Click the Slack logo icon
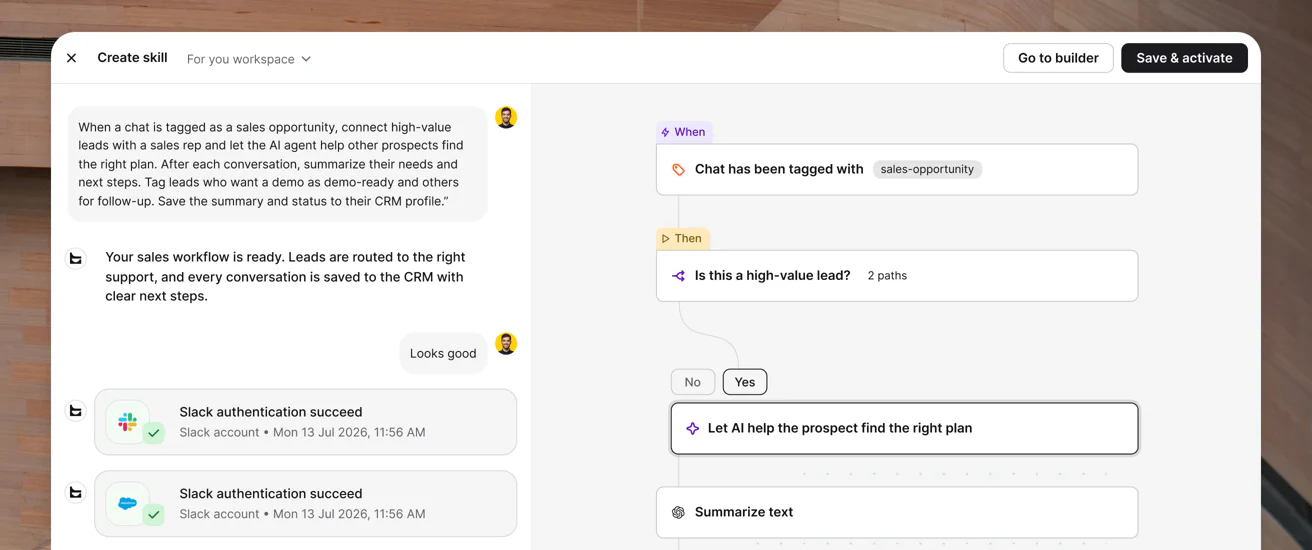Image resolution: width=1312 pixels, height=550 pixels. pyautogui.click(x=127, y=422)
